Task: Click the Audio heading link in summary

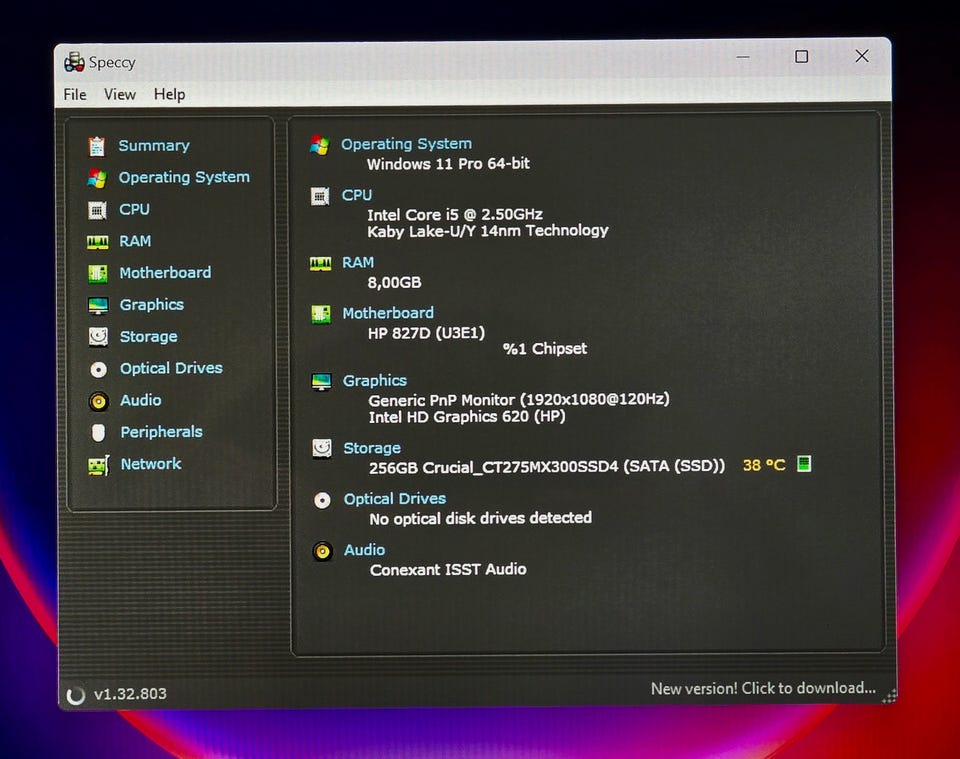Action: 365,550
